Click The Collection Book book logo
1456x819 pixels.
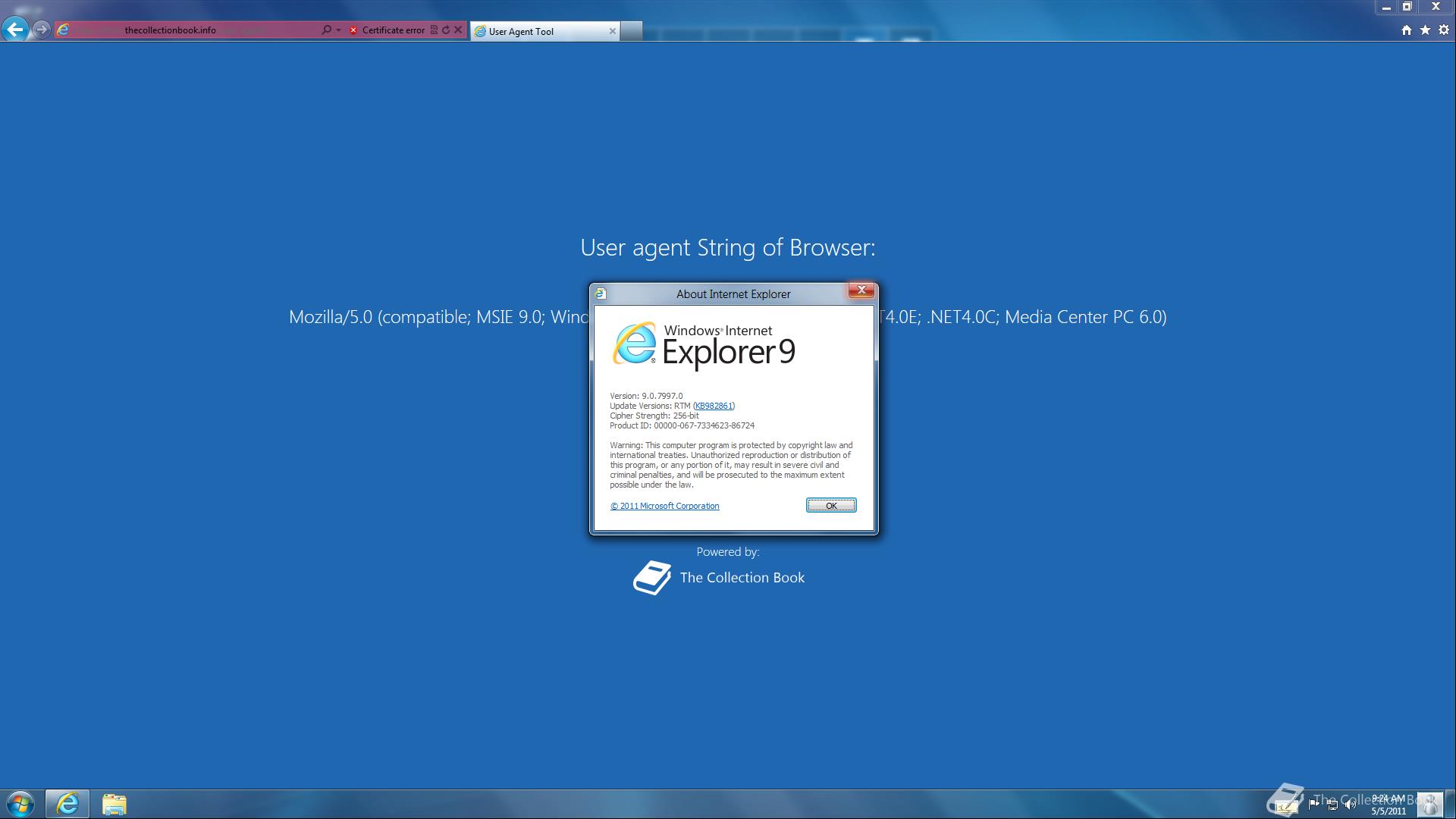pos(652,578)
